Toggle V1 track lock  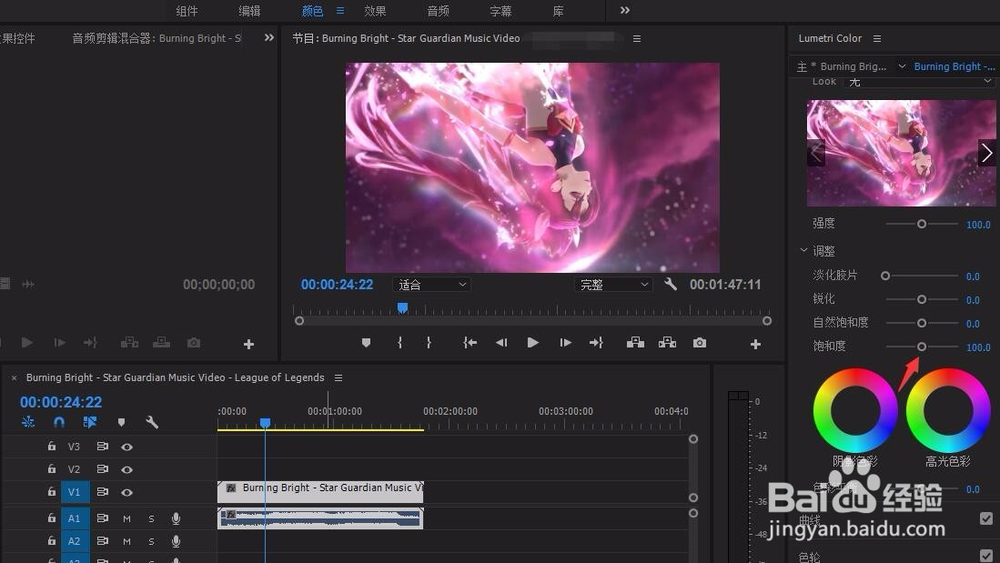click(52, 492)
